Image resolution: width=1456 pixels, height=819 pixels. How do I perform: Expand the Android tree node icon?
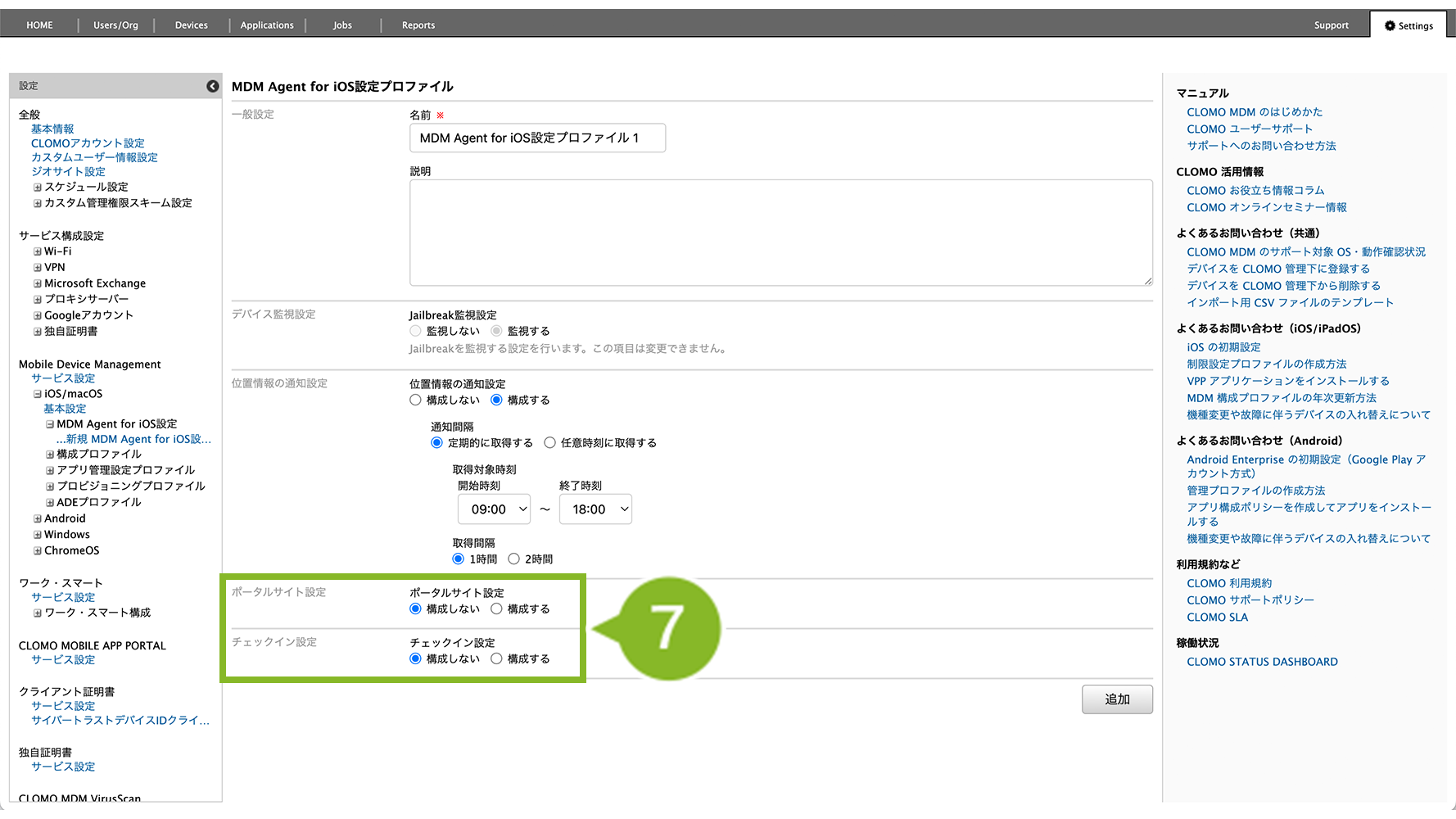(x=37, y=519)
